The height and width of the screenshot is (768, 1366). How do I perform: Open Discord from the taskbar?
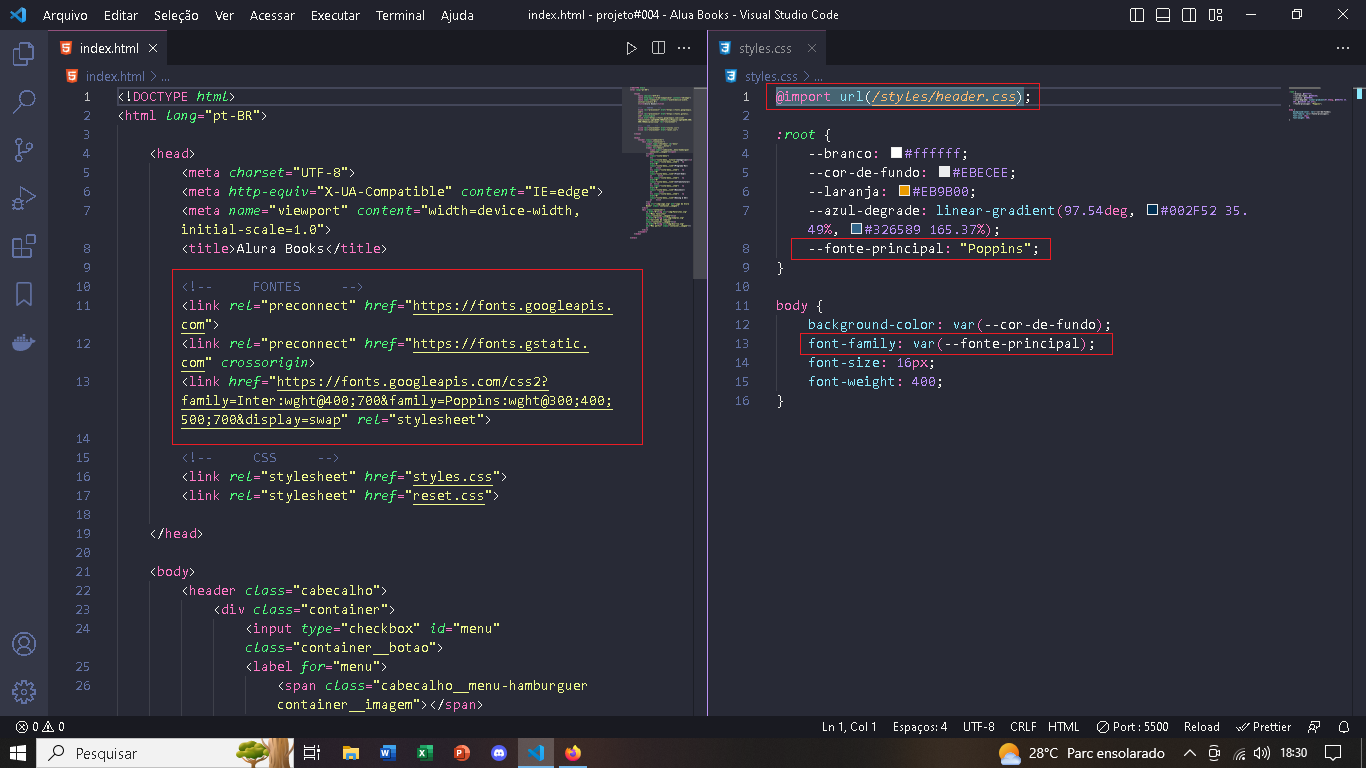(x=499, y=753)
